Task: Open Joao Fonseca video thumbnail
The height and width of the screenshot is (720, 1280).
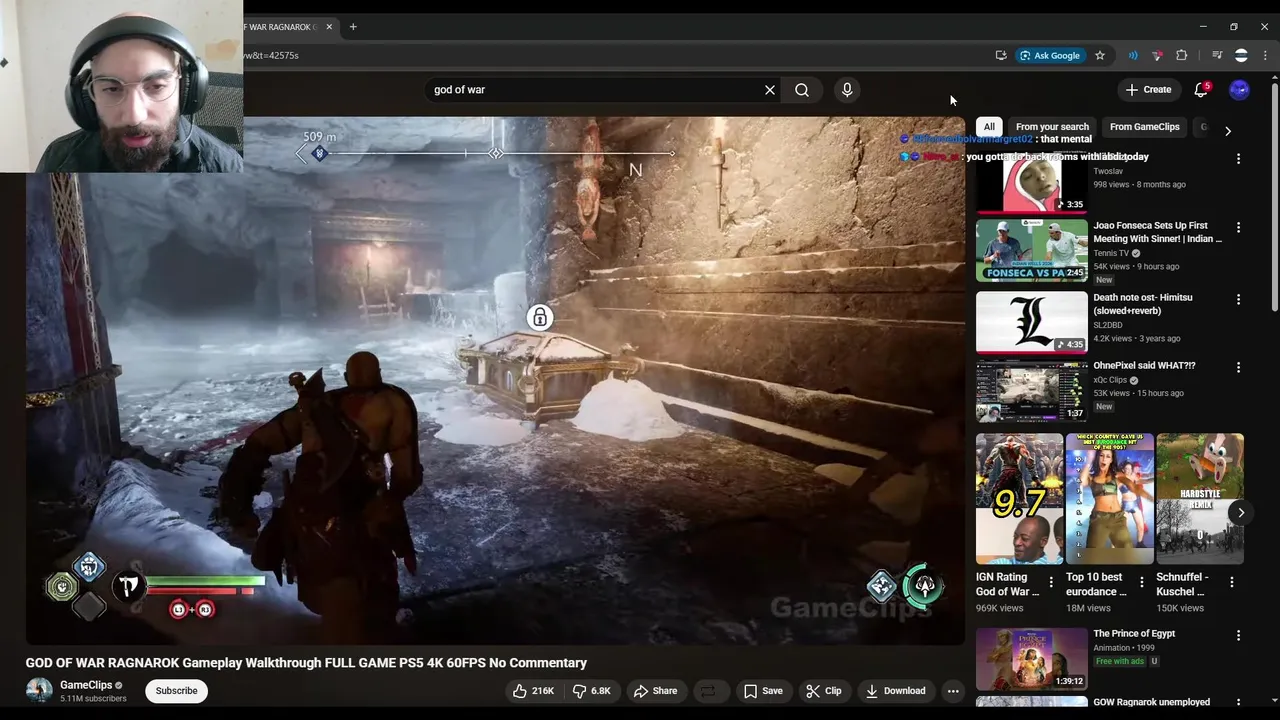Action: pos(1031,251)
